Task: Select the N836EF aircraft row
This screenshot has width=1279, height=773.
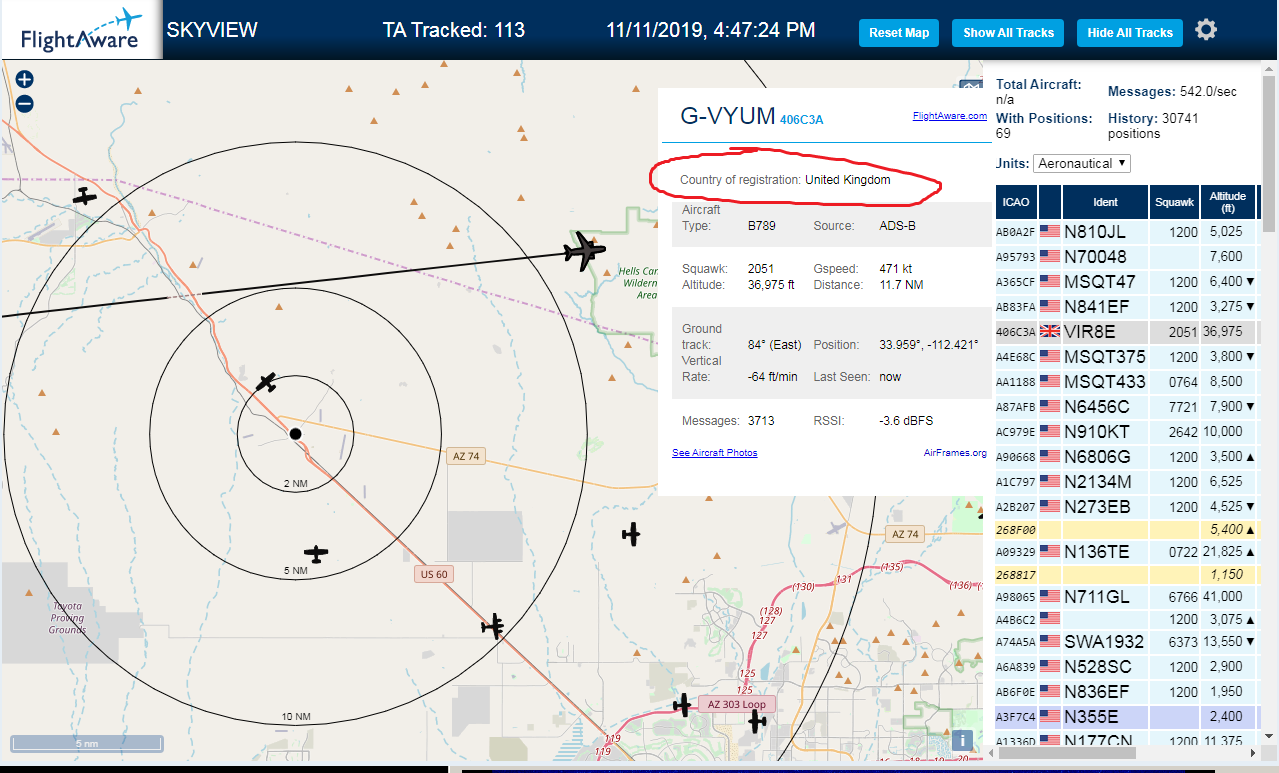Action: [1126, 691]
